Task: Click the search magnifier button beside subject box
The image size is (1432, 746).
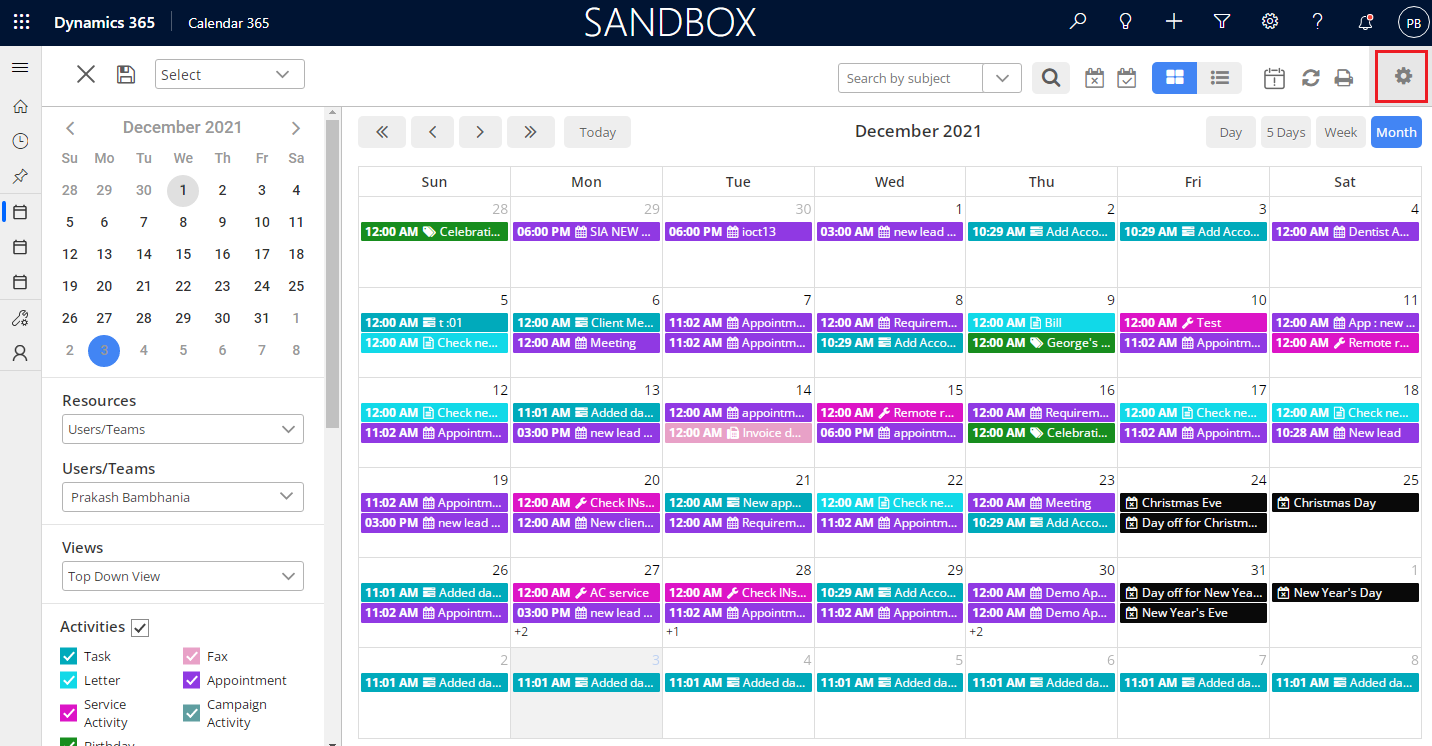Action: 1050,78
